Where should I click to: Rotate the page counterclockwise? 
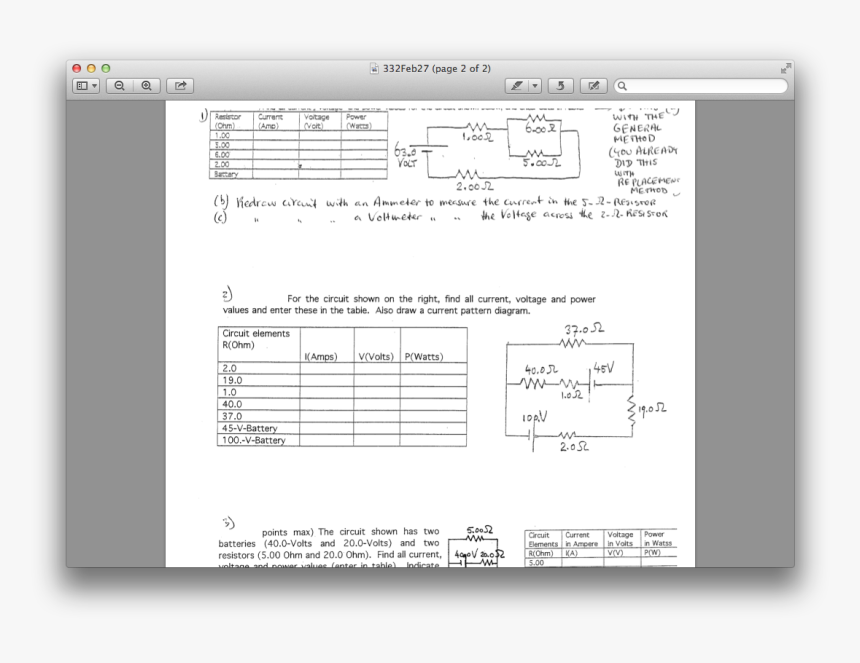tap(561, 86)
